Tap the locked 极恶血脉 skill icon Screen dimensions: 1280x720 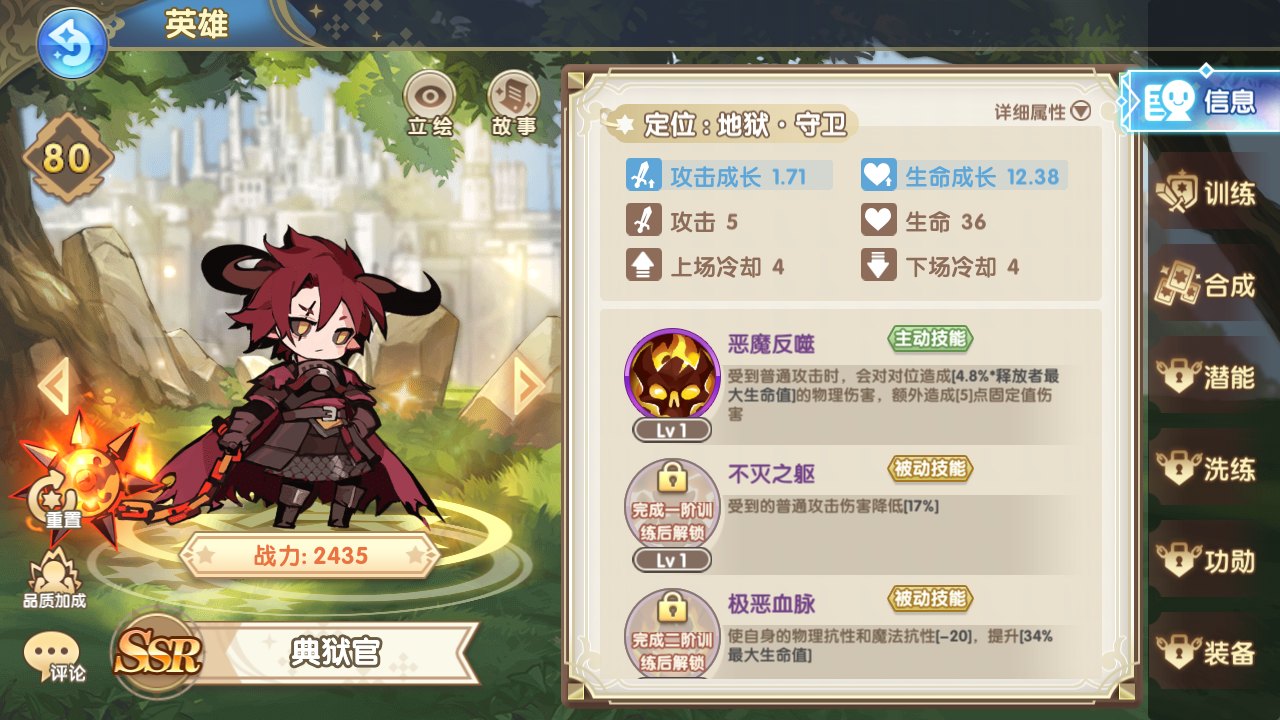[672, 634]
